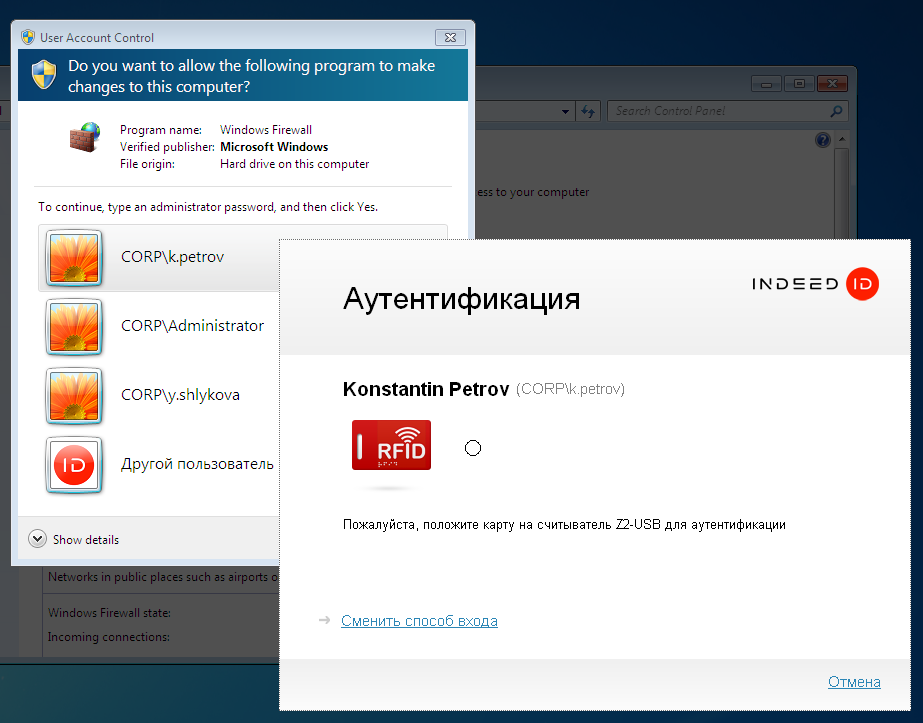Screen dimensions: 923x723
Task: Click the Control Panel refresh arrows button
Action: (x=588, y=111)
